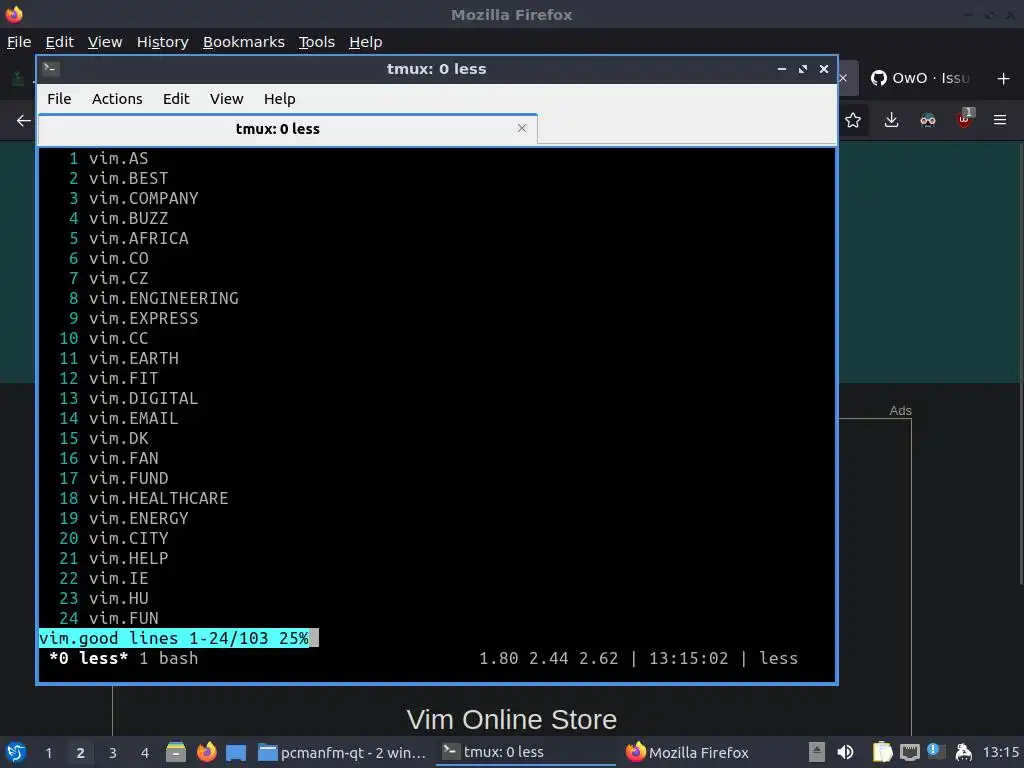The width and height of the screenshot is (1024, 768).
Task: Open the Firefox hamburger application menu
Action: pos(1000,120)
